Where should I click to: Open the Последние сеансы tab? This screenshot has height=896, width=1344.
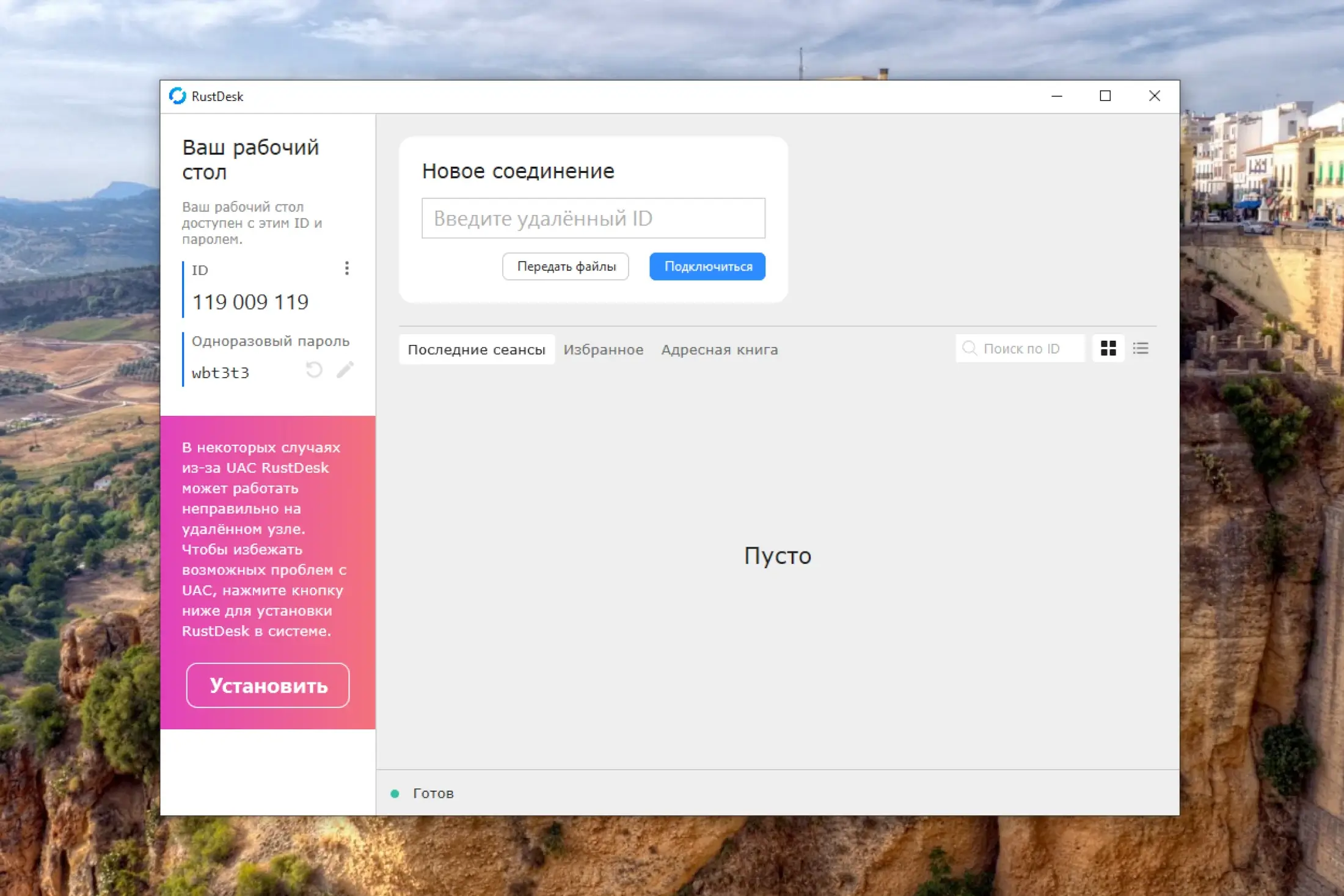[x=477, y=349]
